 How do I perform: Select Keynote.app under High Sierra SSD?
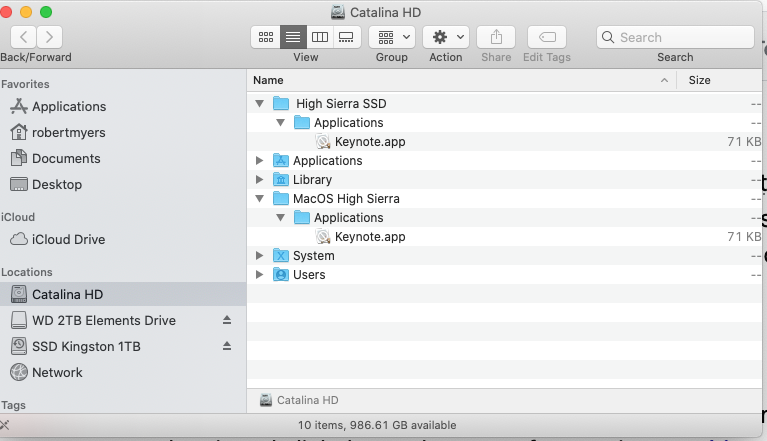[x=369, y=142]
